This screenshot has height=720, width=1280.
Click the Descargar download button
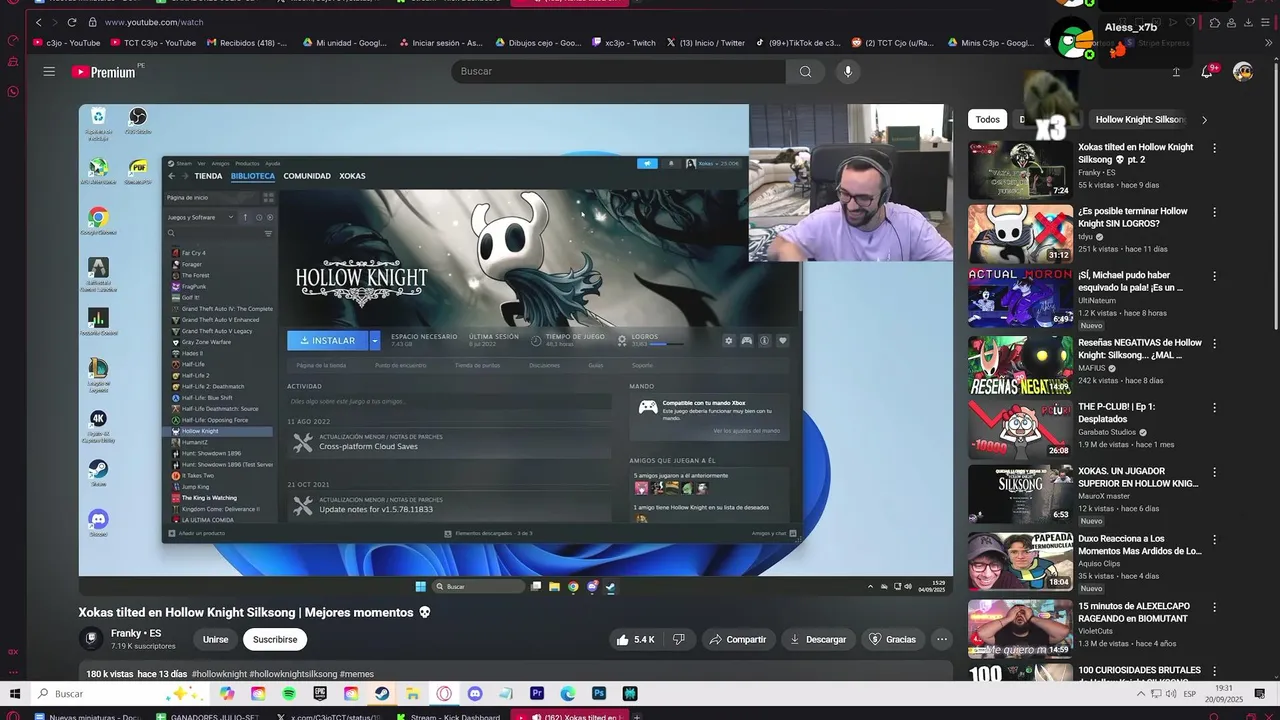tap(817, 639)
